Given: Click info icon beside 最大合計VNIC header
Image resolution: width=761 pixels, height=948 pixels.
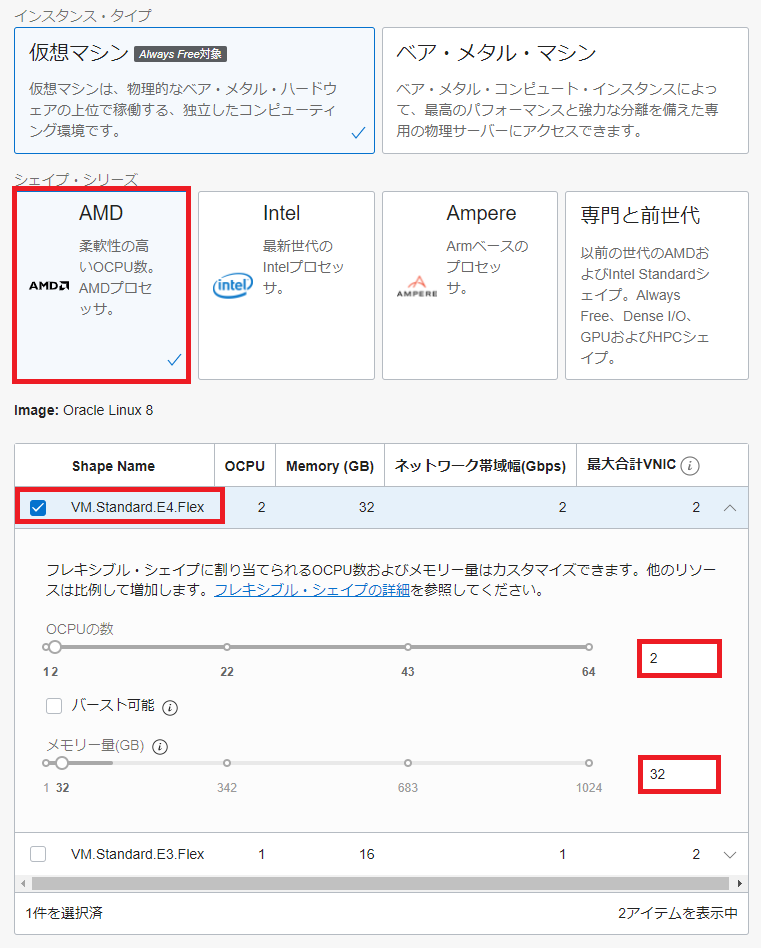Looking at the screenshot, I should (690, 466).
